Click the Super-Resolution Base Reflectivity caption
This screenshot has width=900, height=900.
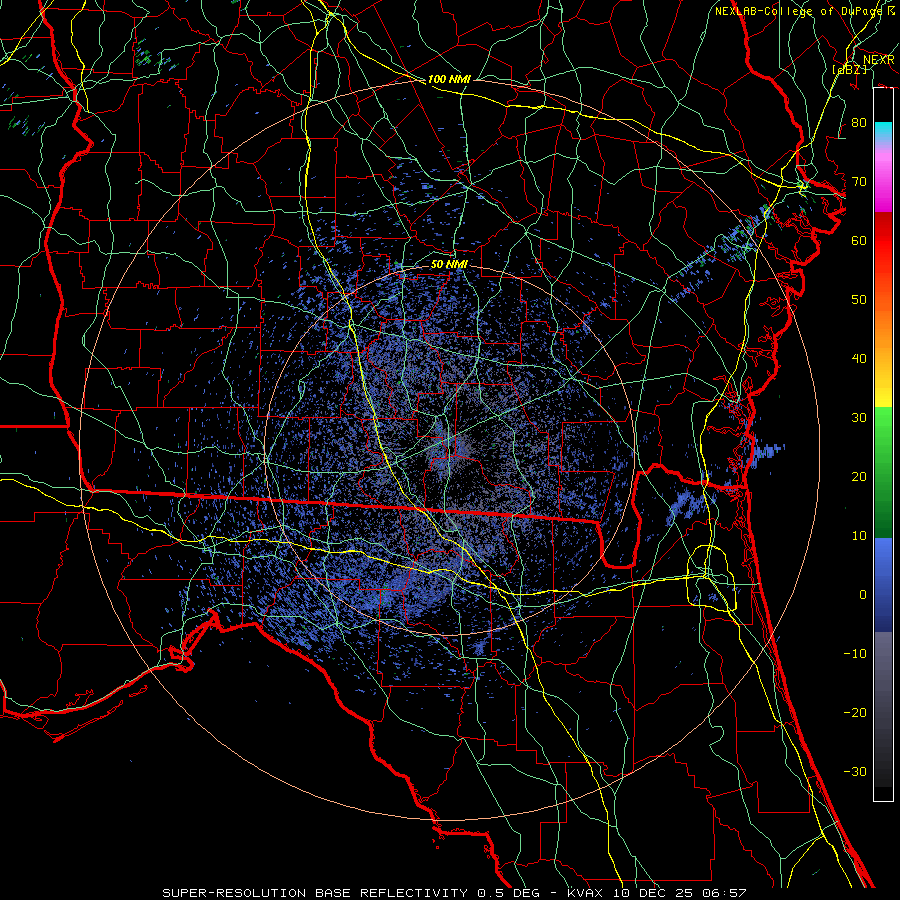point(454,893)
